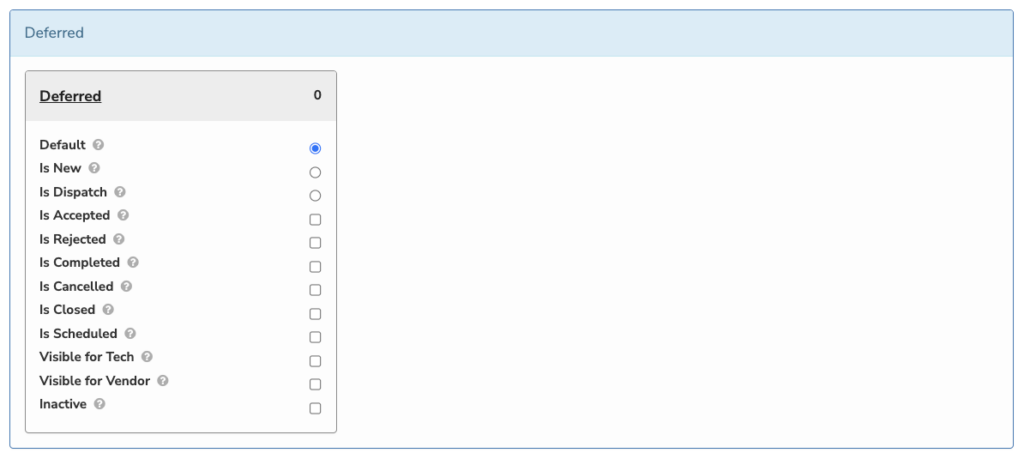This screenshot has width=1024, height=465.
Task: Show help for Is Rejected
Action: click(118, 239)
